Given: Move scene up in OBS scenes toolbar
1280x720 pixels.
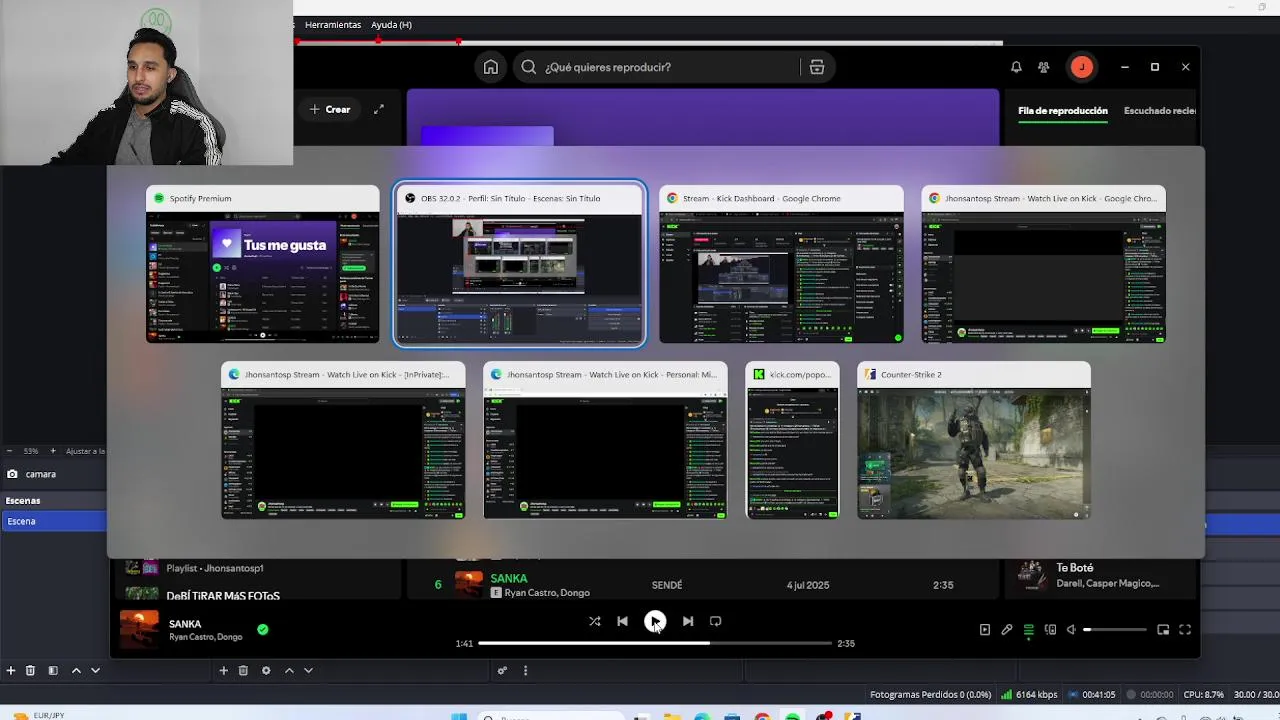Looking at the screenshot, I should click(x=76, y=670).
